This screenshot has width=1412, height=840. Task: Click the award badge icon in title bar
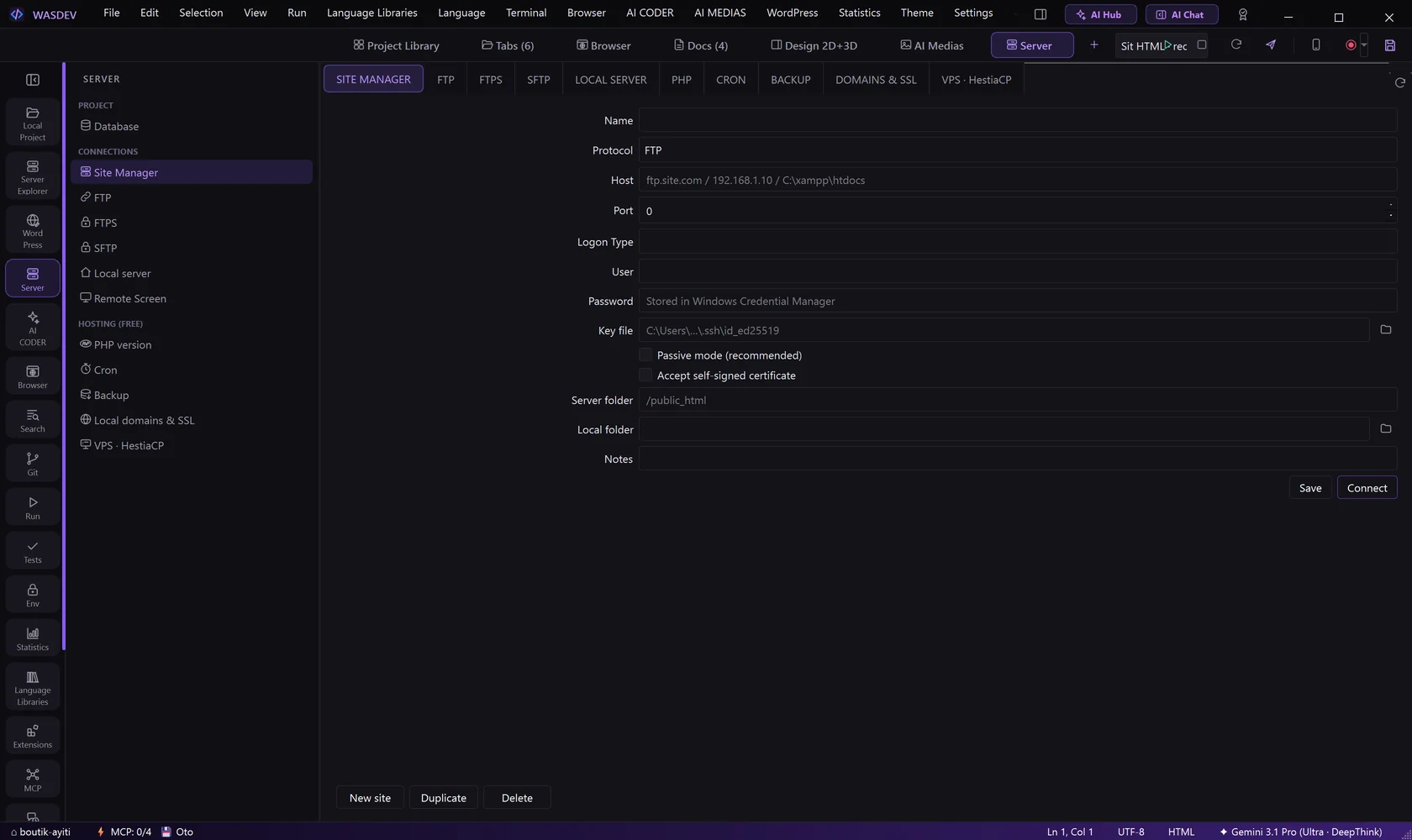1243,14
